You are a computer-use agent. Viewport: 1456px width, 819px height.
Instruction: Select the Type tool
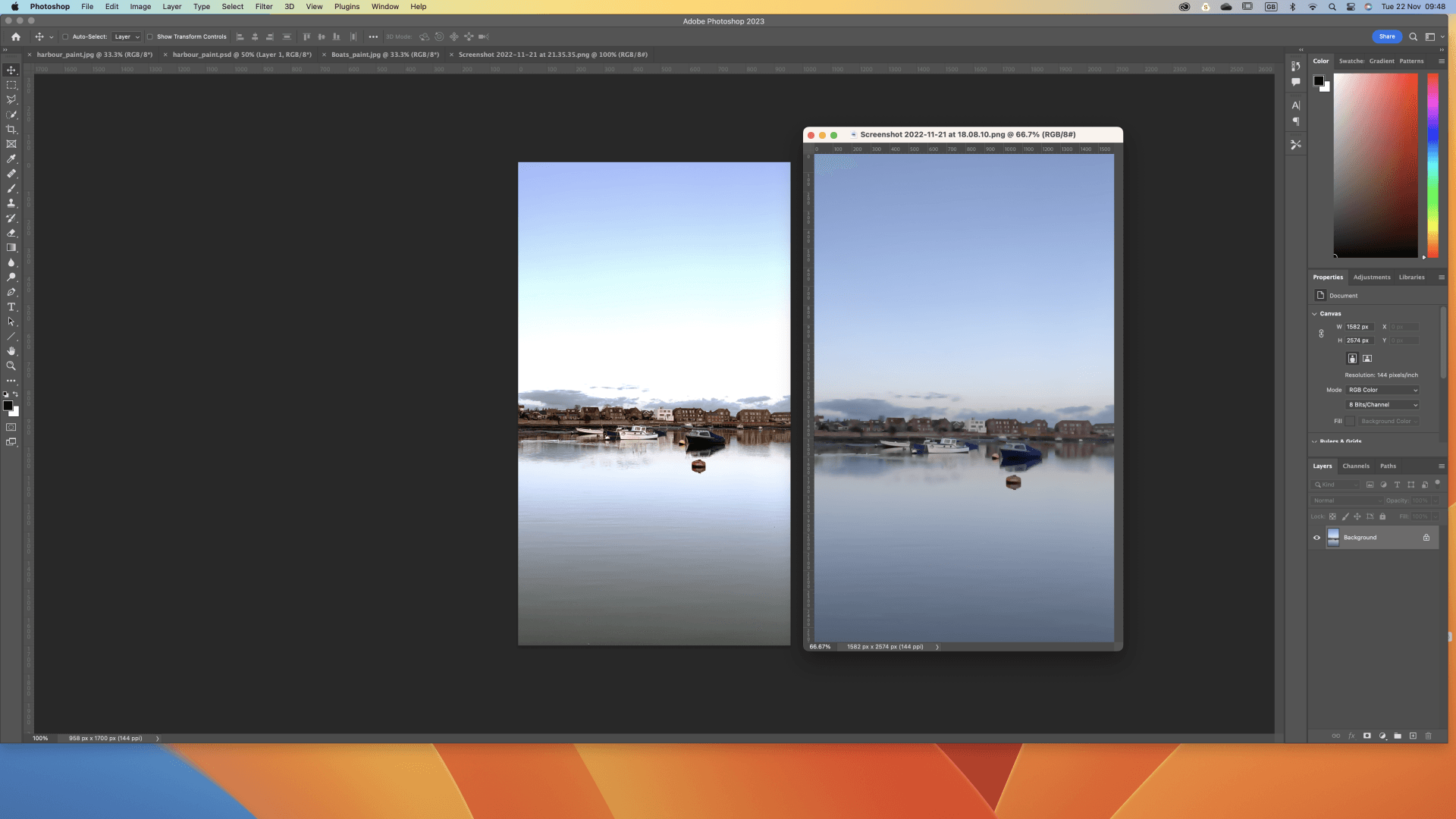11,307
